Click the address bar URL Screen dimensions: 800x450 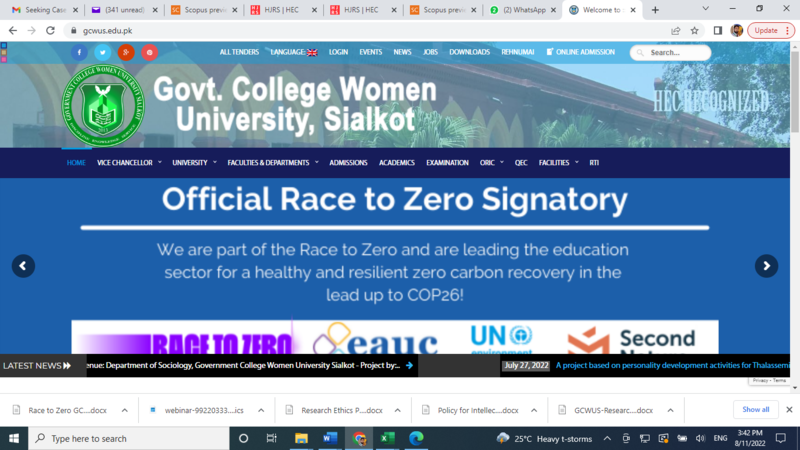pos(108,31)
